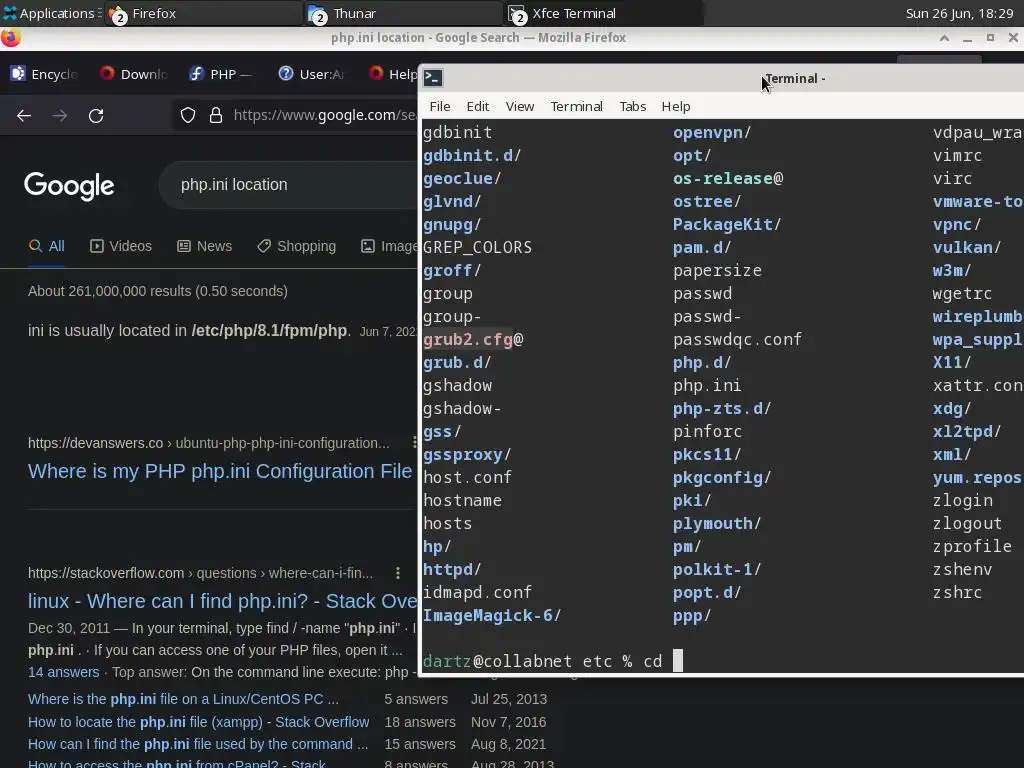Open the Stack Overflow Where can I find php.ini result
Image resolution: width=1024 pixels, height=768 pixels.
222,601
